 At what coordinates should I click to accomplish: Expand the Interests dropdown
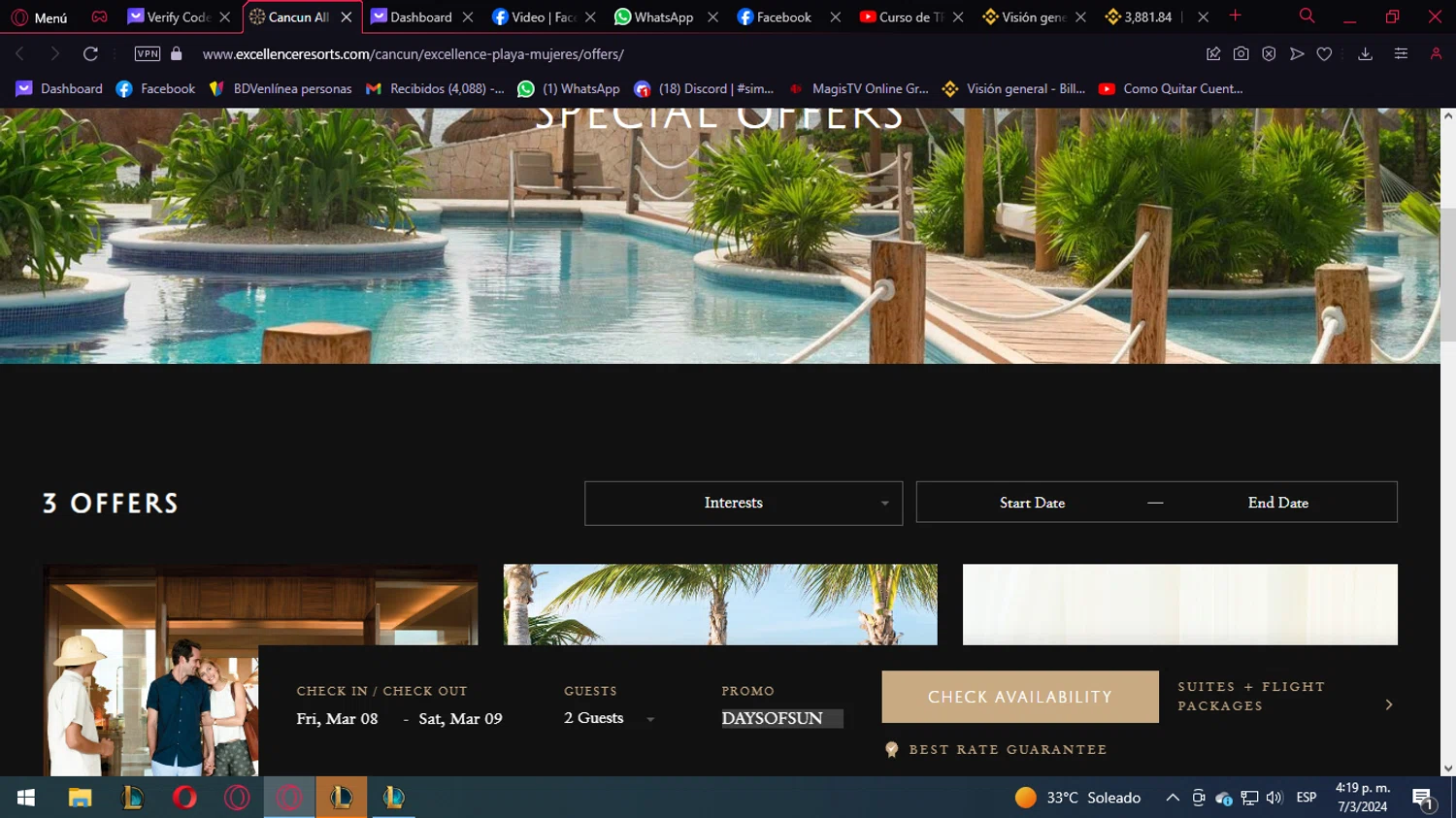click(x=744, y=504)
